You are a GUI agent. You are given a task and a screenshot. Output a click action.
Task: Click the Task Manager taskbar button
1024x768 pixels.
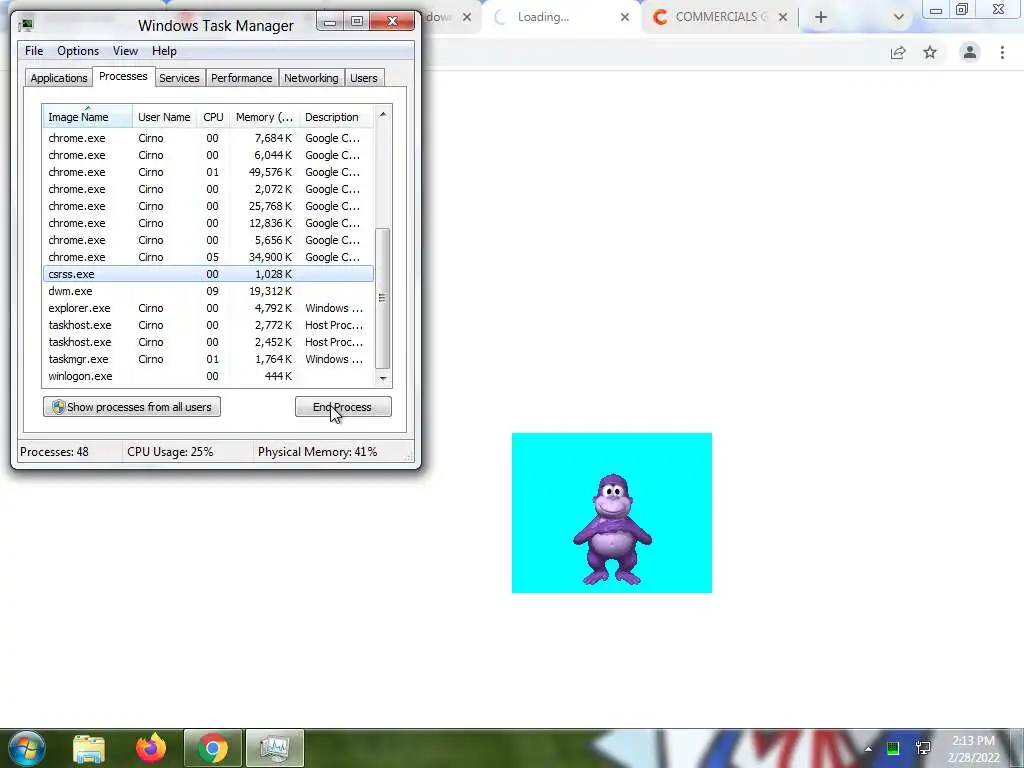click(274, 748)
